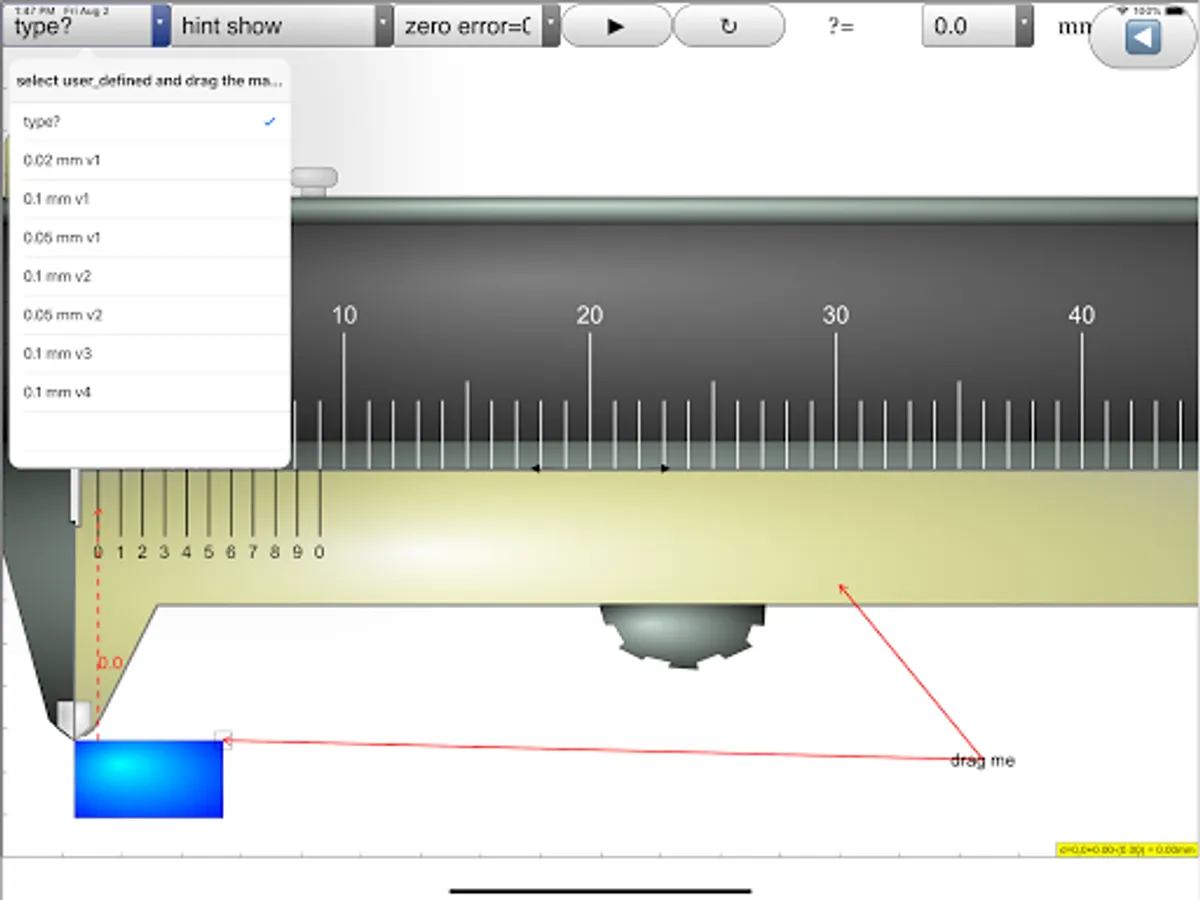Click the main scale '40' marking
Viewport: 1200px width, 900px height.
1082,316
